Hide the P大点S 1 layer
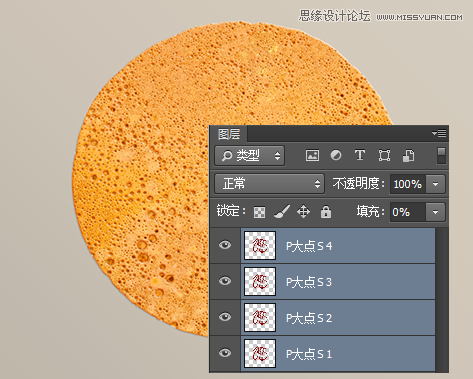This screenshot has height=379, width=473. tap(225, 353)
